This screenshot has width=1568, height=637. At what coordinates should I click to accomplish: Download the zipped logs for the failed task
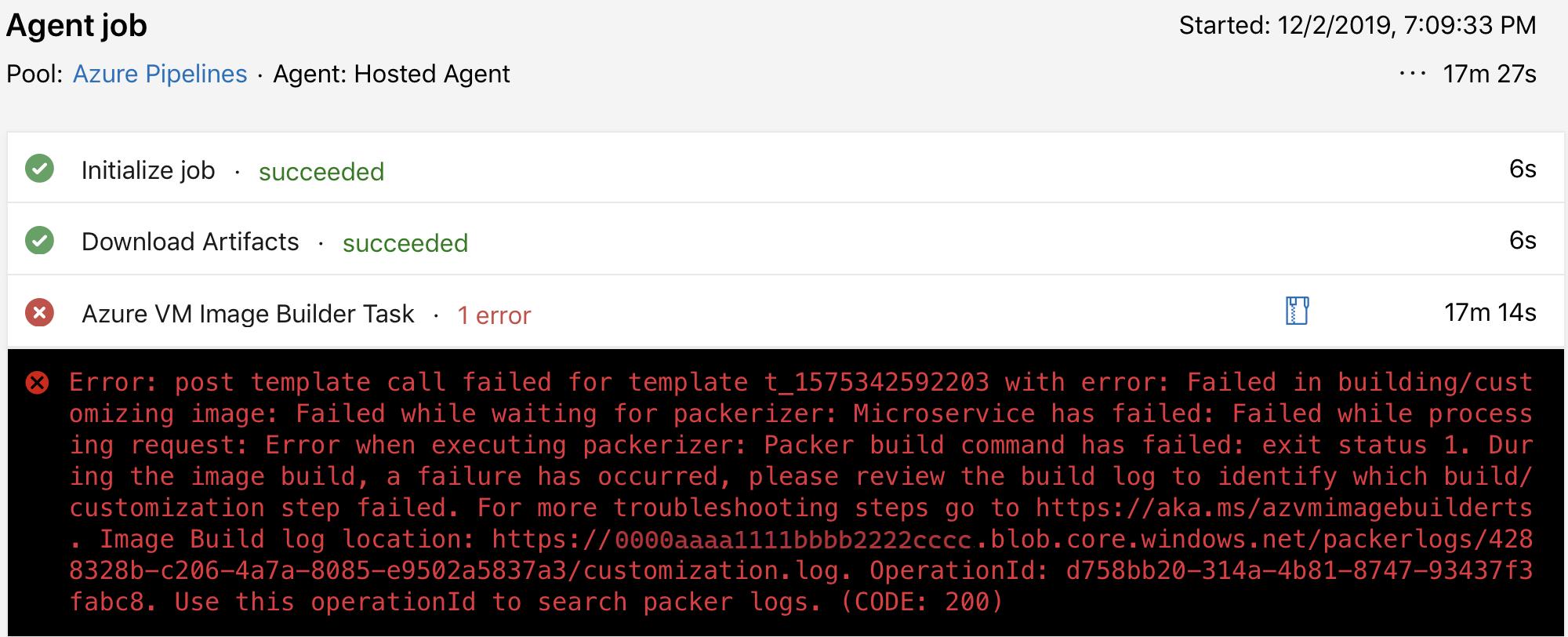click(1298, 311)
